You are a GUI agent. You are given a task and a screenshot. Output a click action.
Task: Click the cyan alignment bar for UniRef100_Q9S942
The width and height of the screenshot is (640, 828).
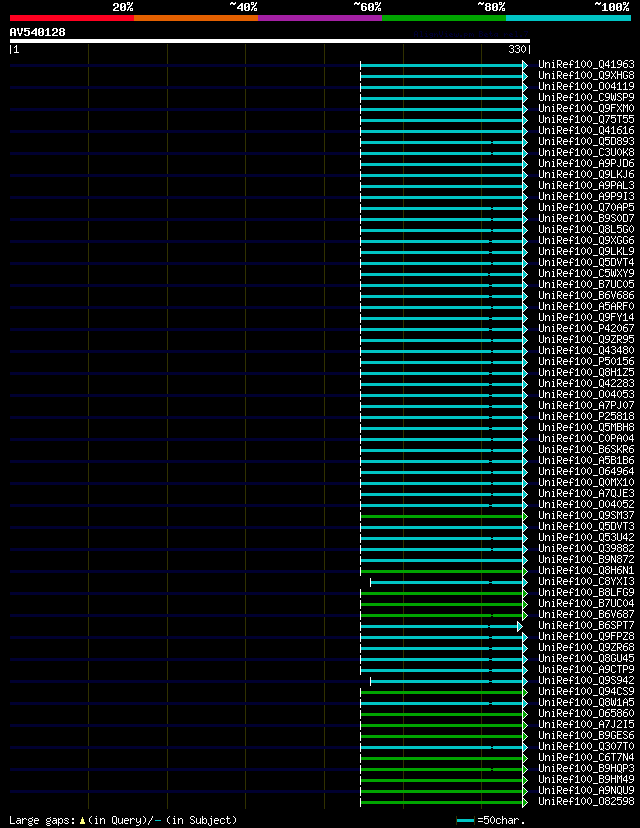coord(449,681)
